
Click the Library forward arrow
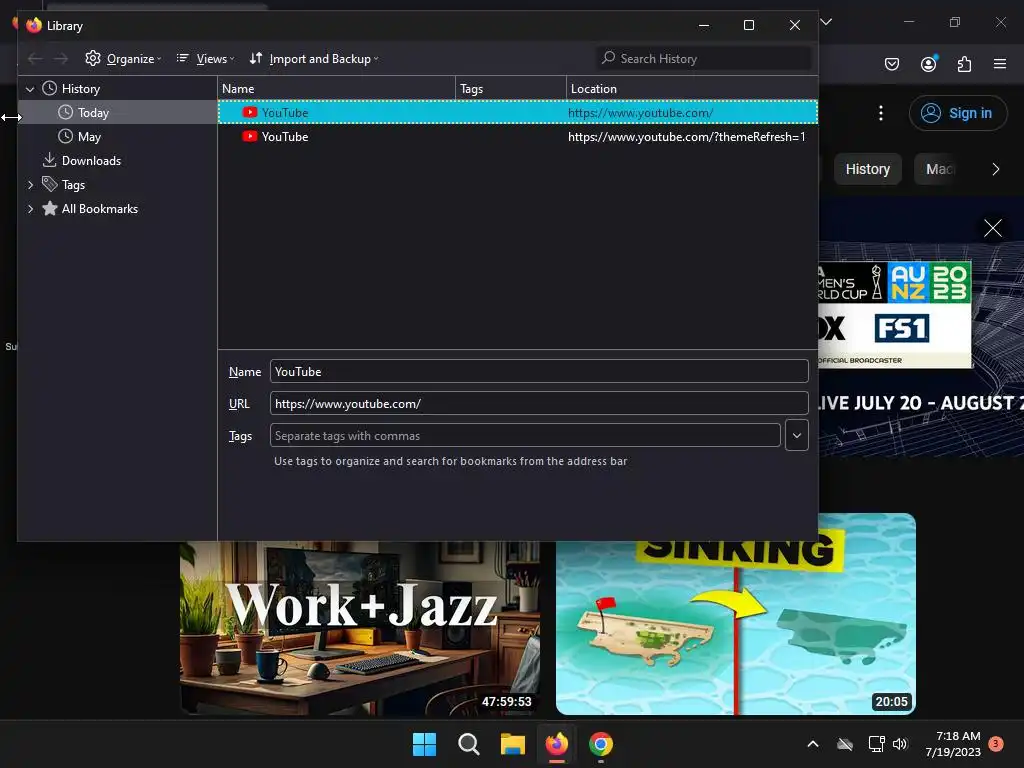coord(61,59)
